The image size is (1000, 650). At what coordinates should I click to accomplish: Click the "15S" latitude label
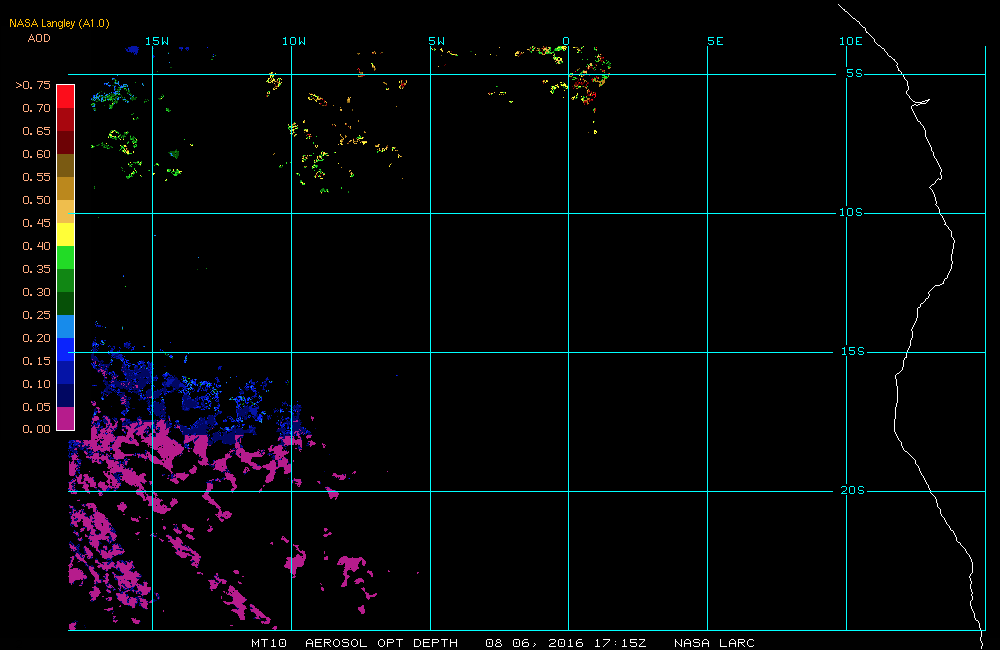click(853, 351)
